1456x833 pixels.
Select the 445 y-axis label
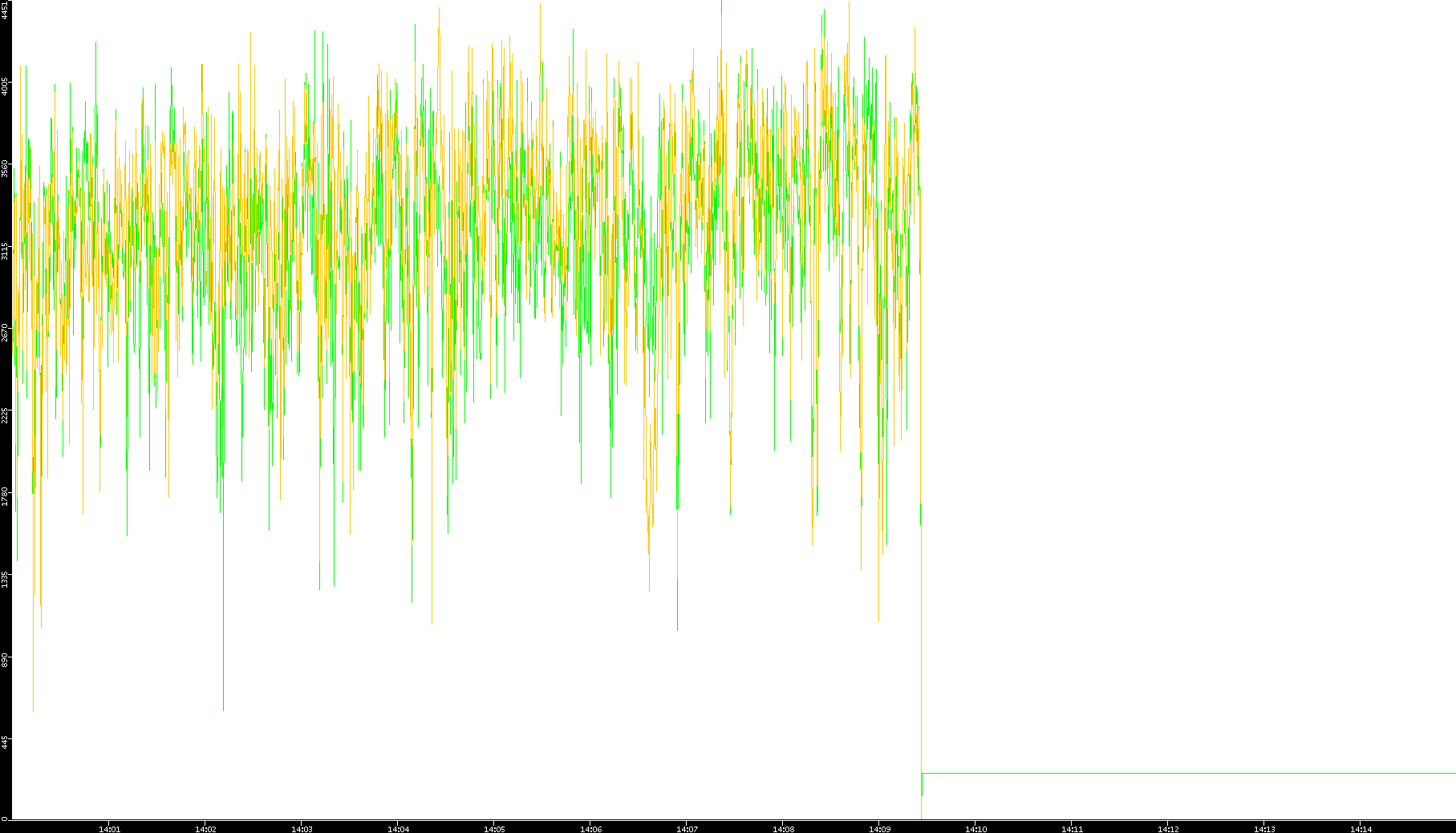click(5, 741)
